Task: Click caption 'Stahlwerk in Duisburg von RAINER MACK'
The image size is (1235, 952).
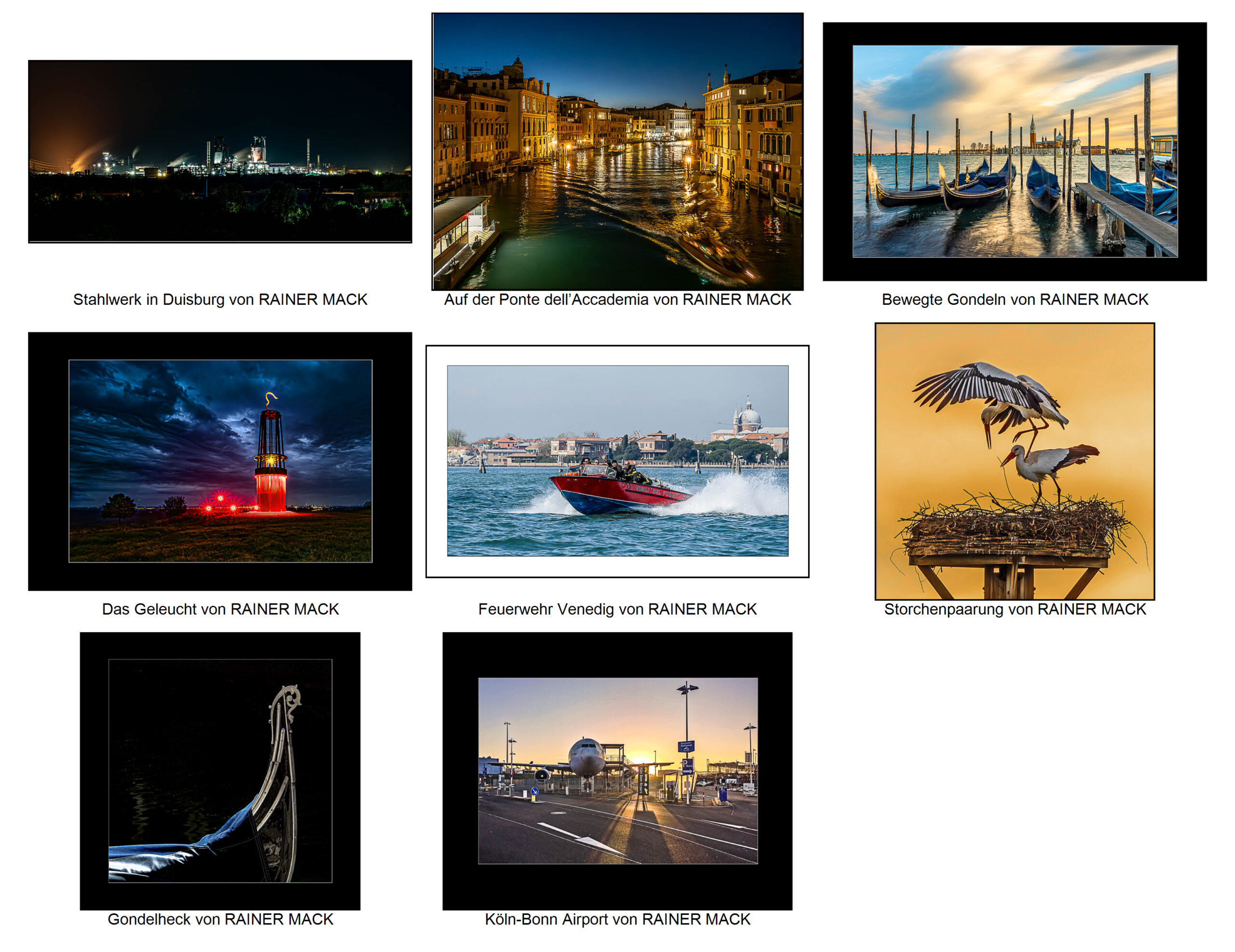Action: click(x=220, y=299)
